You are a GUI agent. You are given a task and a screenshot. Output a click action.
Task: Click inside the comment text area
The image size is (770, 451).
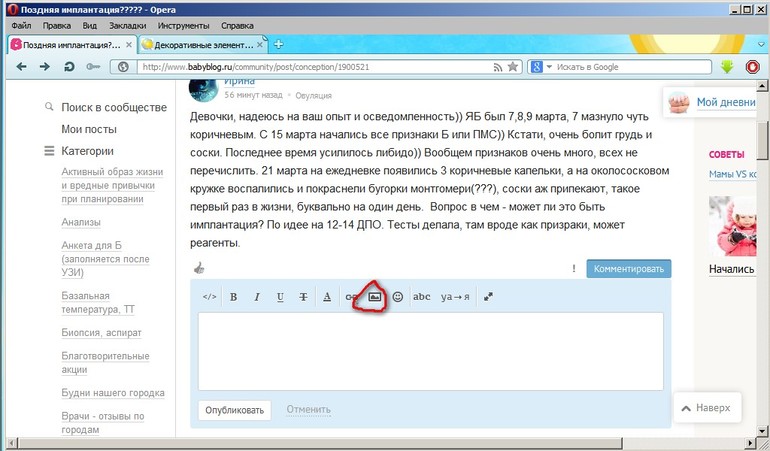click(430, 350)
